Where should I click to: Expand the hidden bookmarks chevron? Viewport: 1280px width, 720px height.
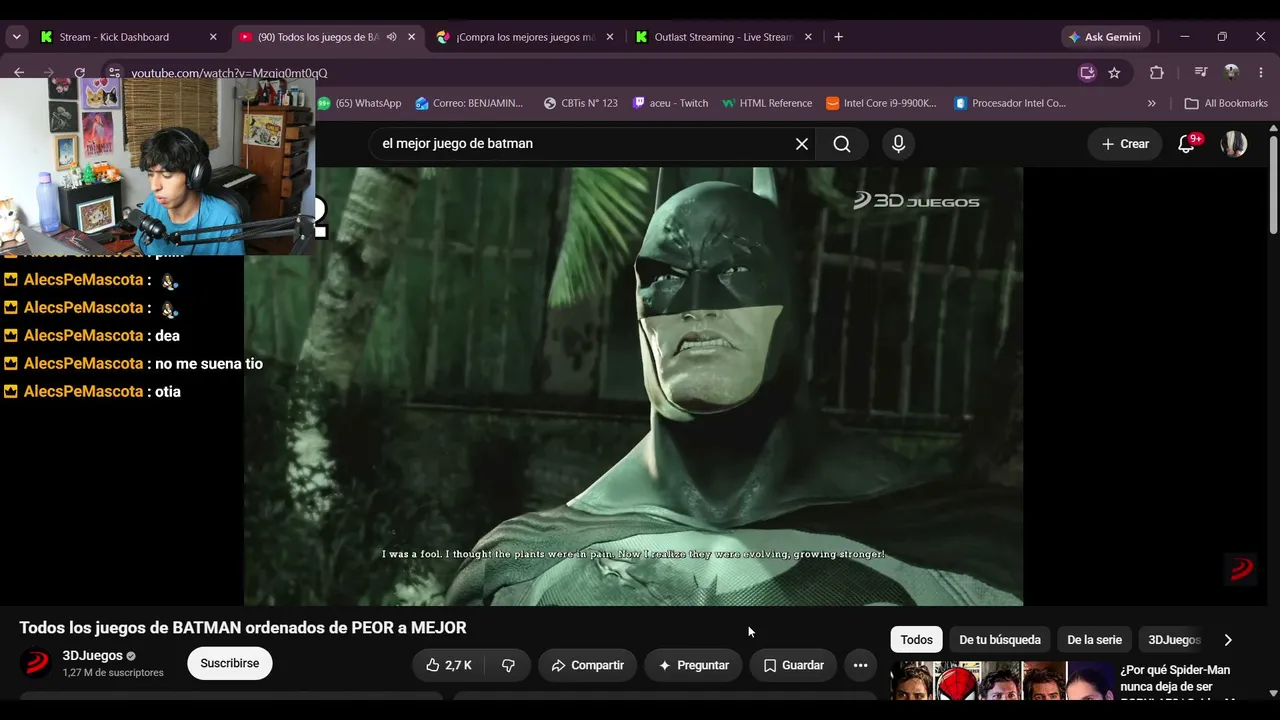(x=1151, y=103)
